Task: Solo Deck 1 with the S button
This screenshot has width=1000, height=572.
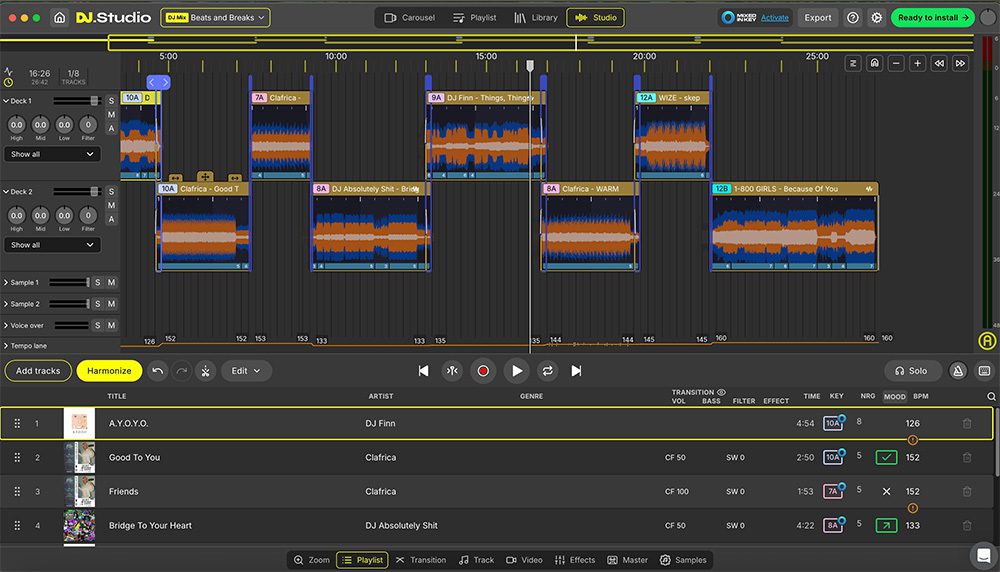Action: [111, 101]
